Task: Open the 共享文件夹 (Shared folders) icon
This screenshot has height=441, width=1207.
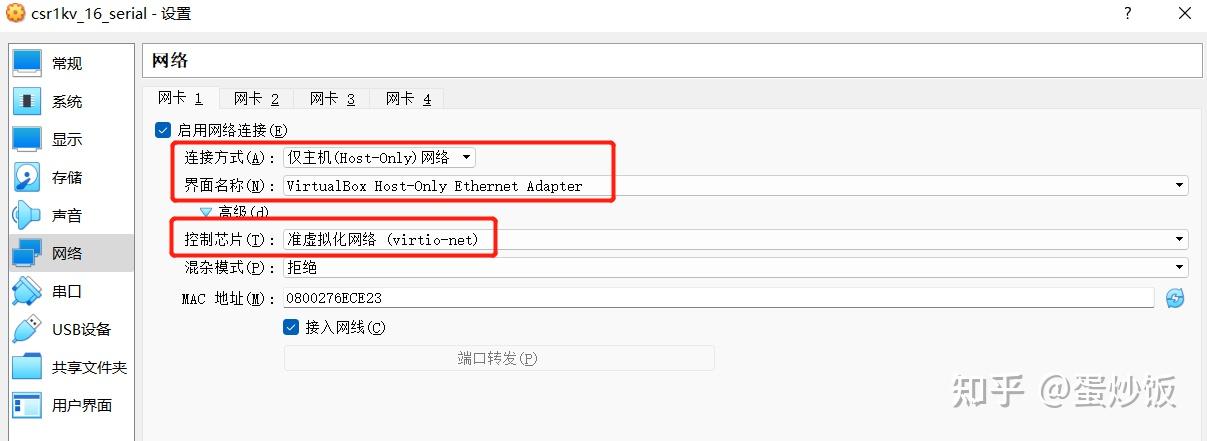Action: point(27,367)
